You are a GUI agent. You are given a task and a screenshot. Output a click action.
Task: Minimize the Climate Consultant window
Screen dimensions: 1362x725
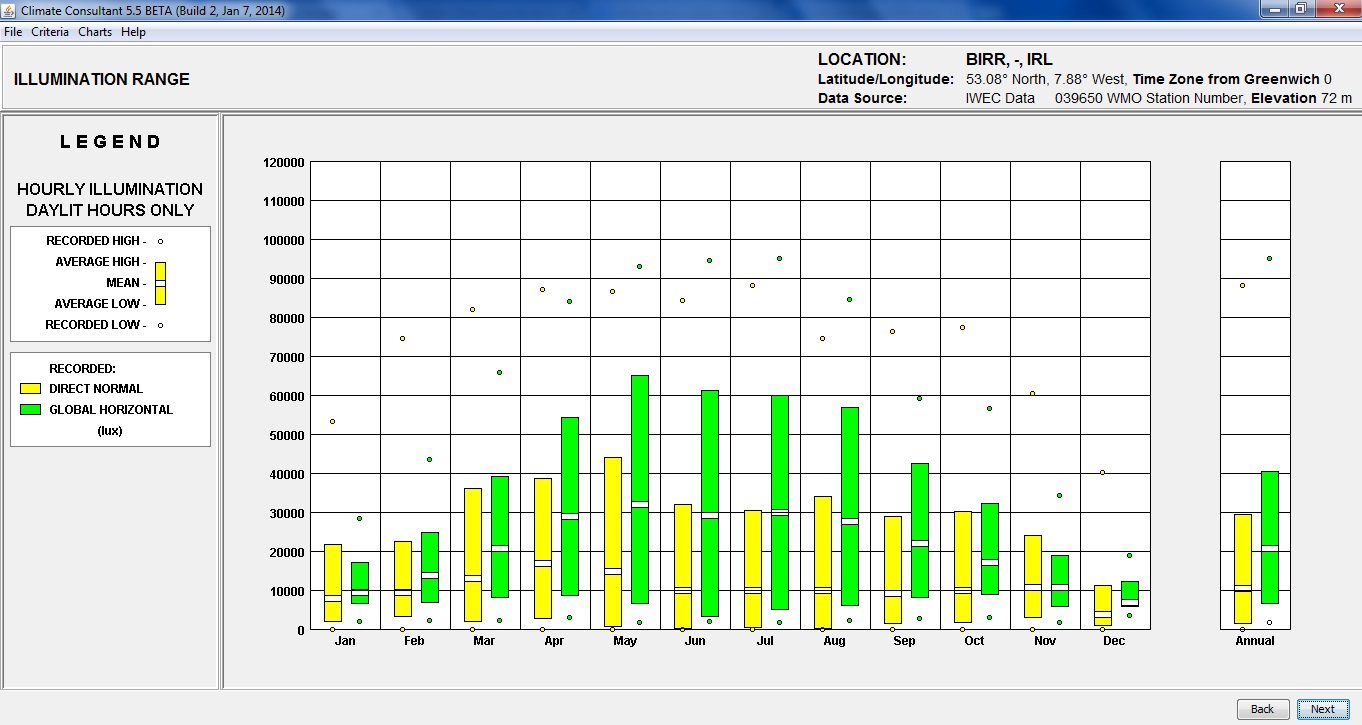1273,9
